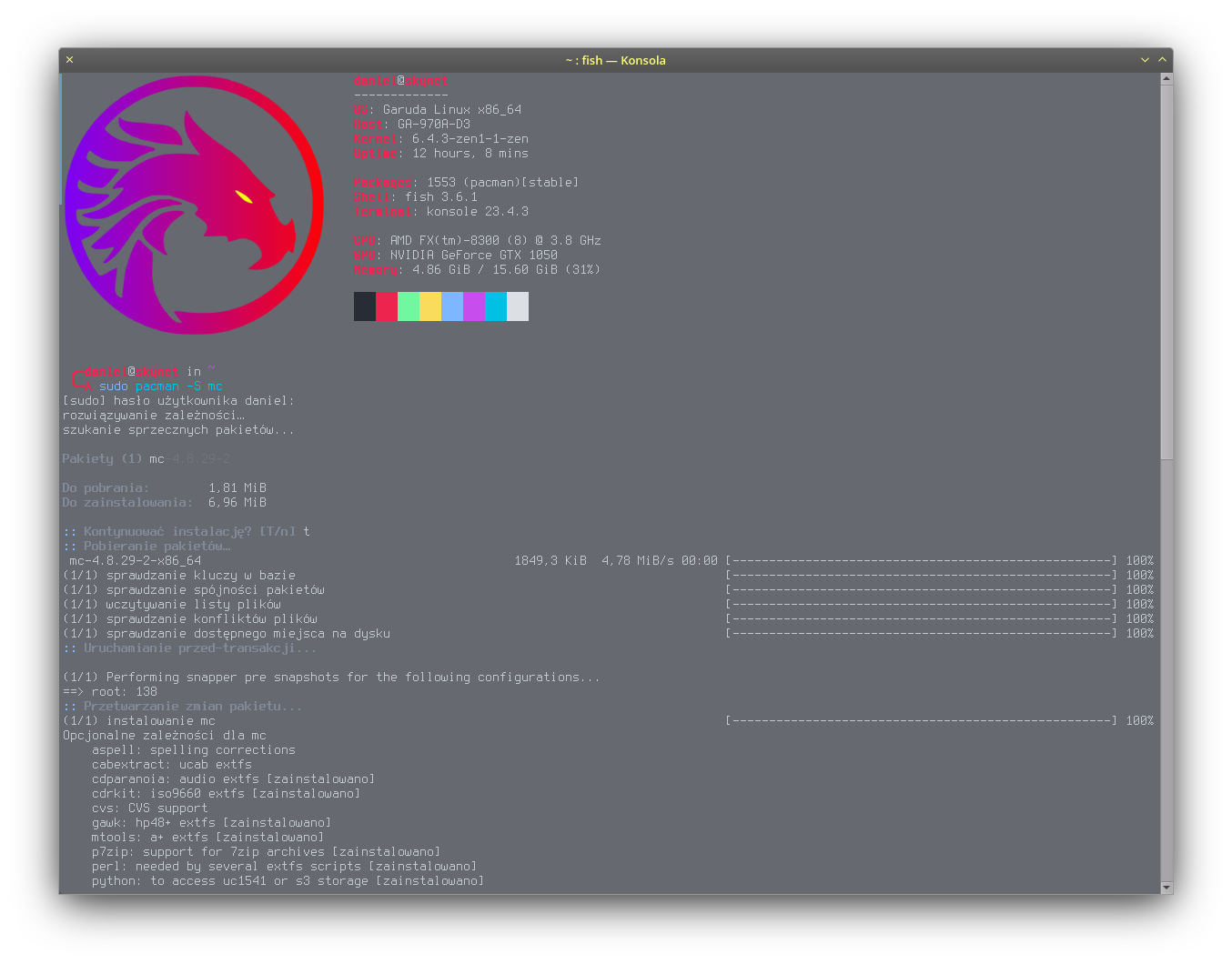Click the "Packages: 1553 (pacman)[stable]" line
Viewport: 1232px width, 964px height.
(467, 183)
